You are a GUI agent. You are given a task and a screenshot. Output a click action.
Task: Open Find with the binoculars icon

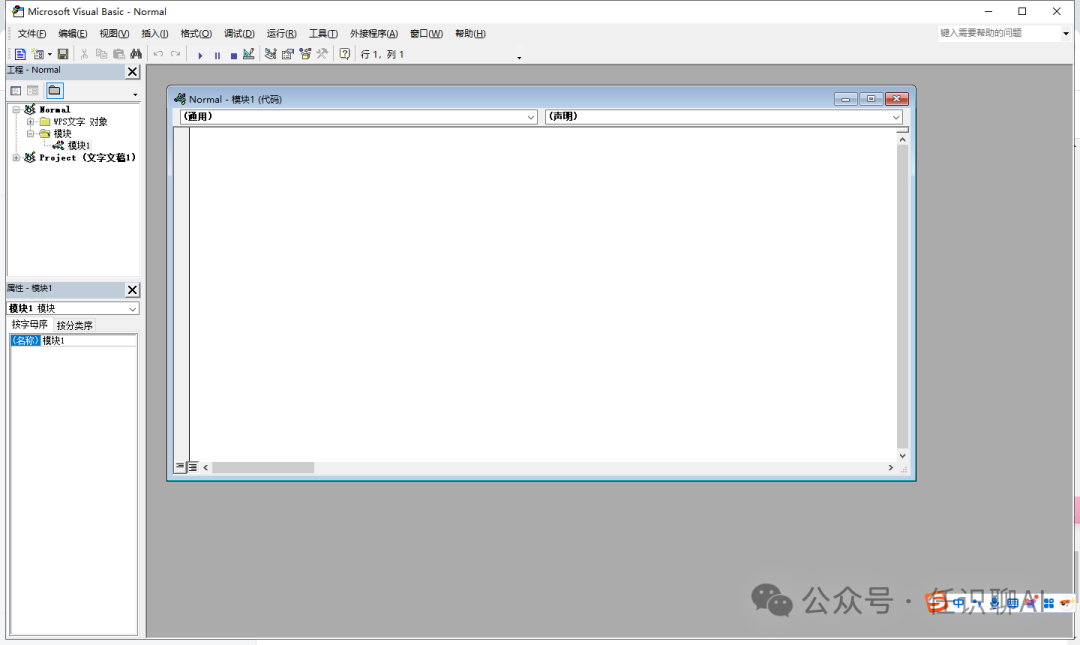[136, 54]
